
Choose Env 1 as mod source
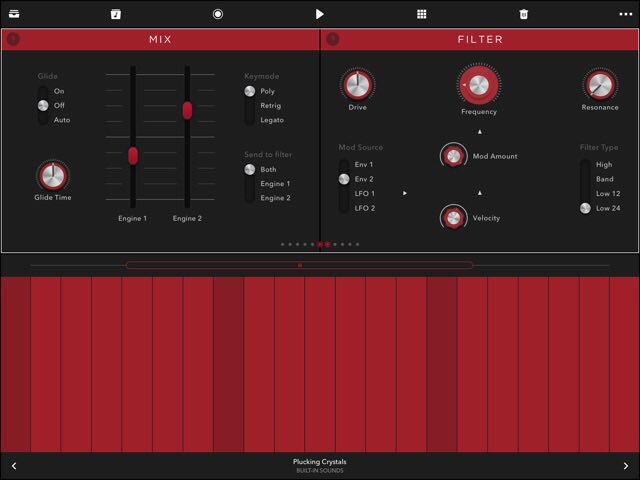364,164
